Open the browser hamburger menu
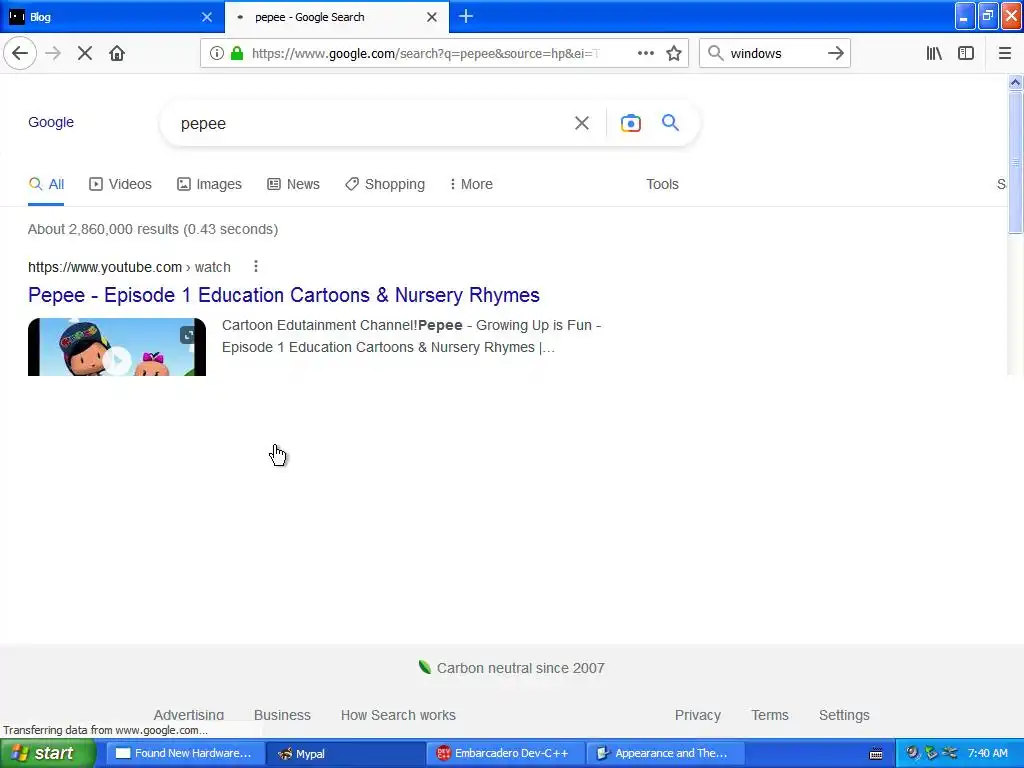 1004,53
